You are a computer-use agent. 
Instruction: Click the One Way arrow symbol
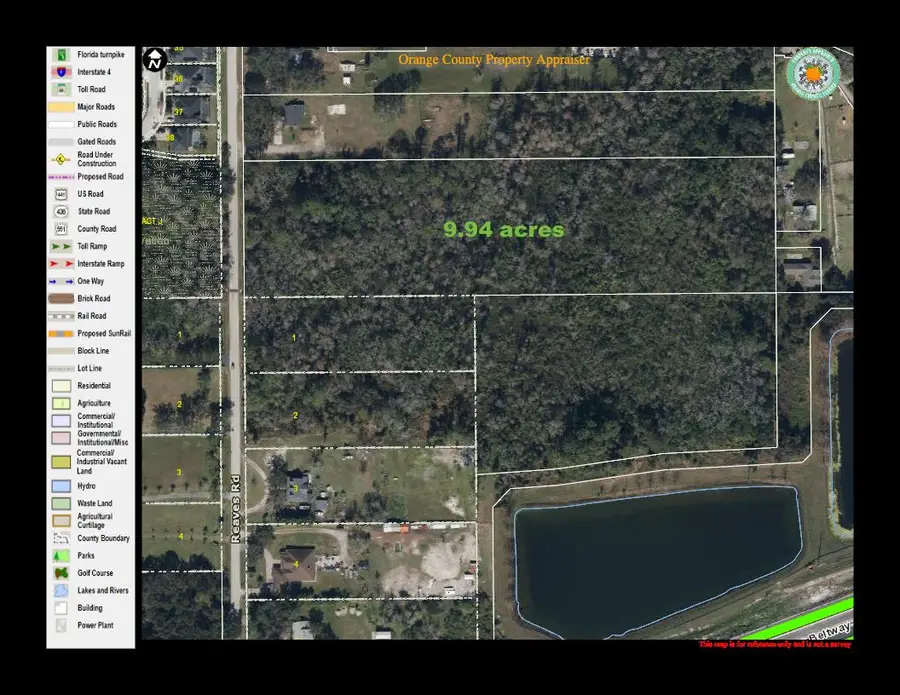tap(60, 281)
